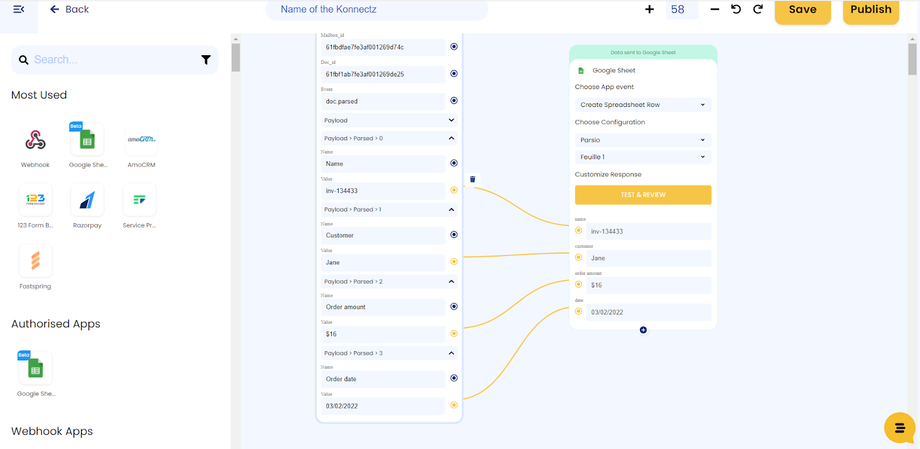Image resolution: width=920 pixels, height=449 pixels.
Task: Select the AmoCRM app icon
Action: pos(140,140)
